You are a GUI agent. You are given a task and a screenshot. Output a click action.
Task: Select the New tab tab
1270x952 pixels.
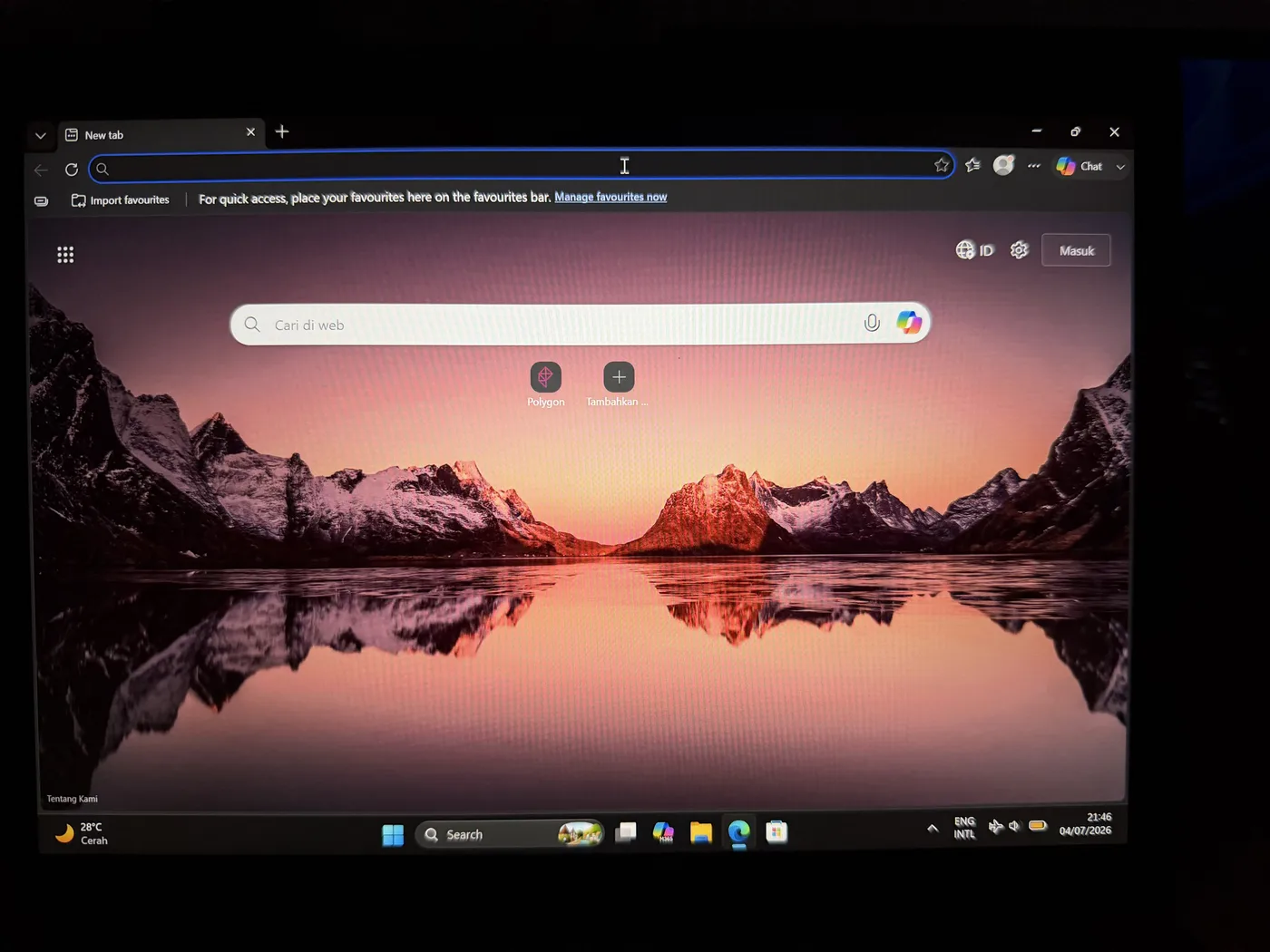click(161, 134)
